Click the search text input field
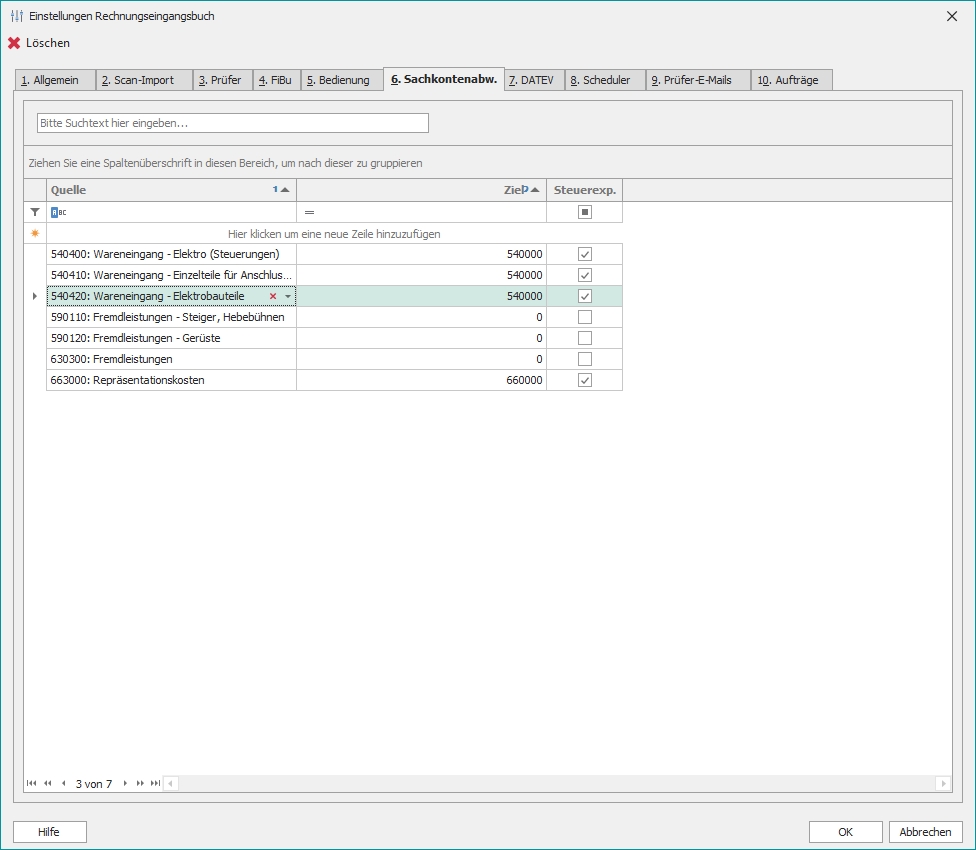 pyautogui.click(x=232, y=123)
